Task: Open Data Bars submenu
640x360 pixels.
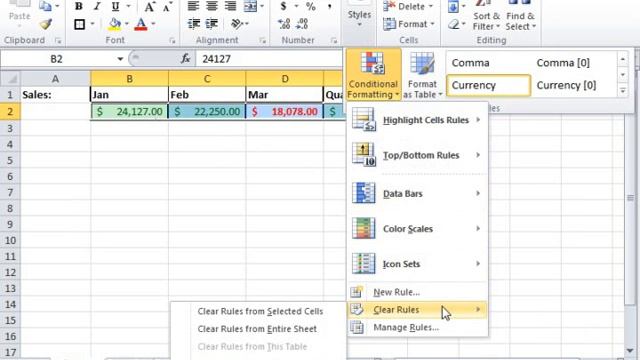Action: click(x=417, y=193)
